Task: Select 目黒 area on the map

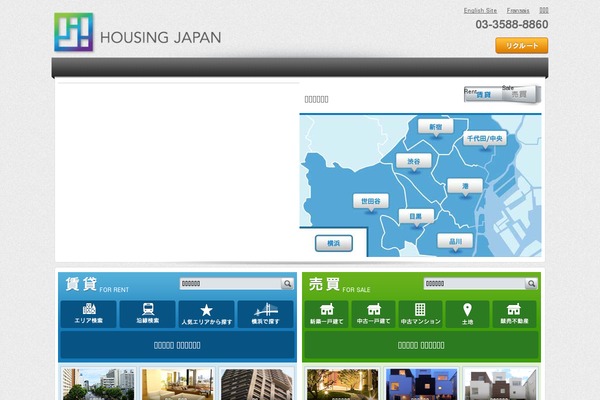Action: point(416,217)
